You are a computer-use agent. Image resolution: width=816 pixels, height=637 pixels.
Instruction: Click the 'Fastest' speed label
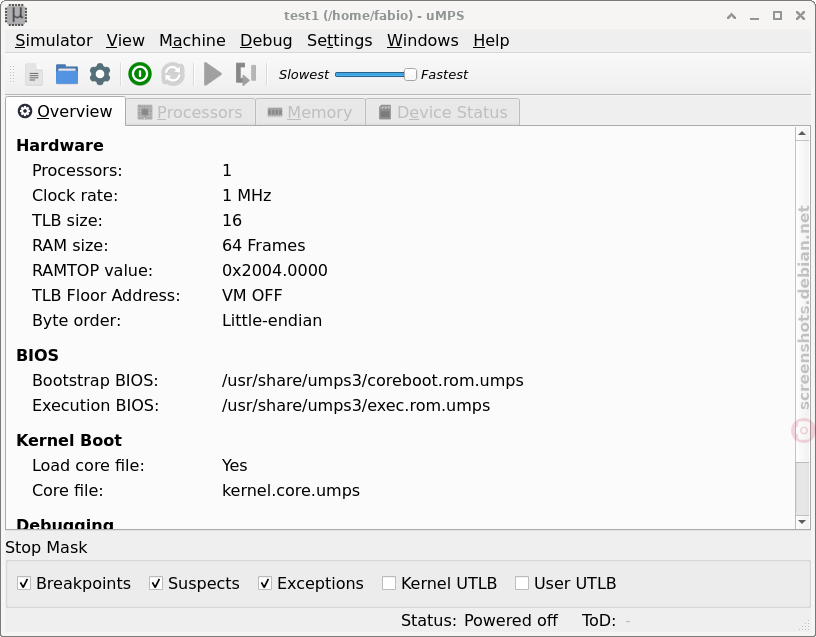click(444, 74)
